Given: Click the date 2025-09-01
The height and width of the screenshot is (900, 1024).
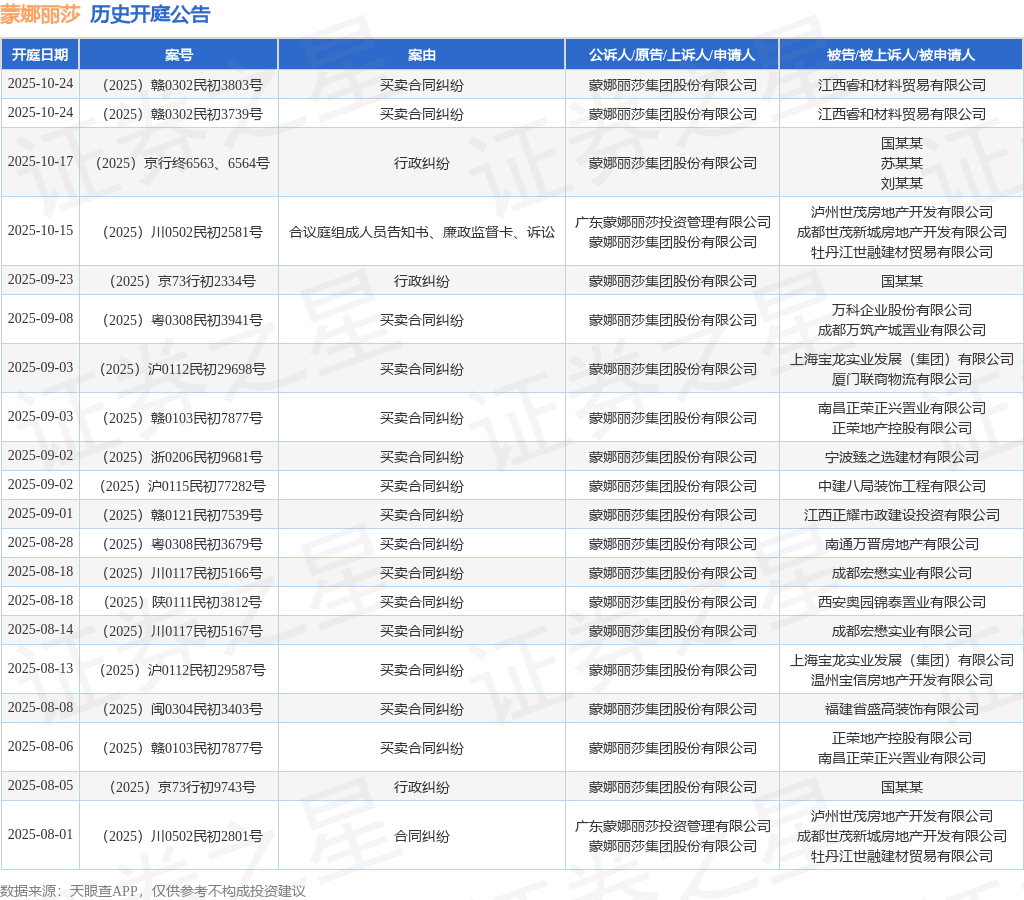Looking at the screenshot, I should [40, 513].
